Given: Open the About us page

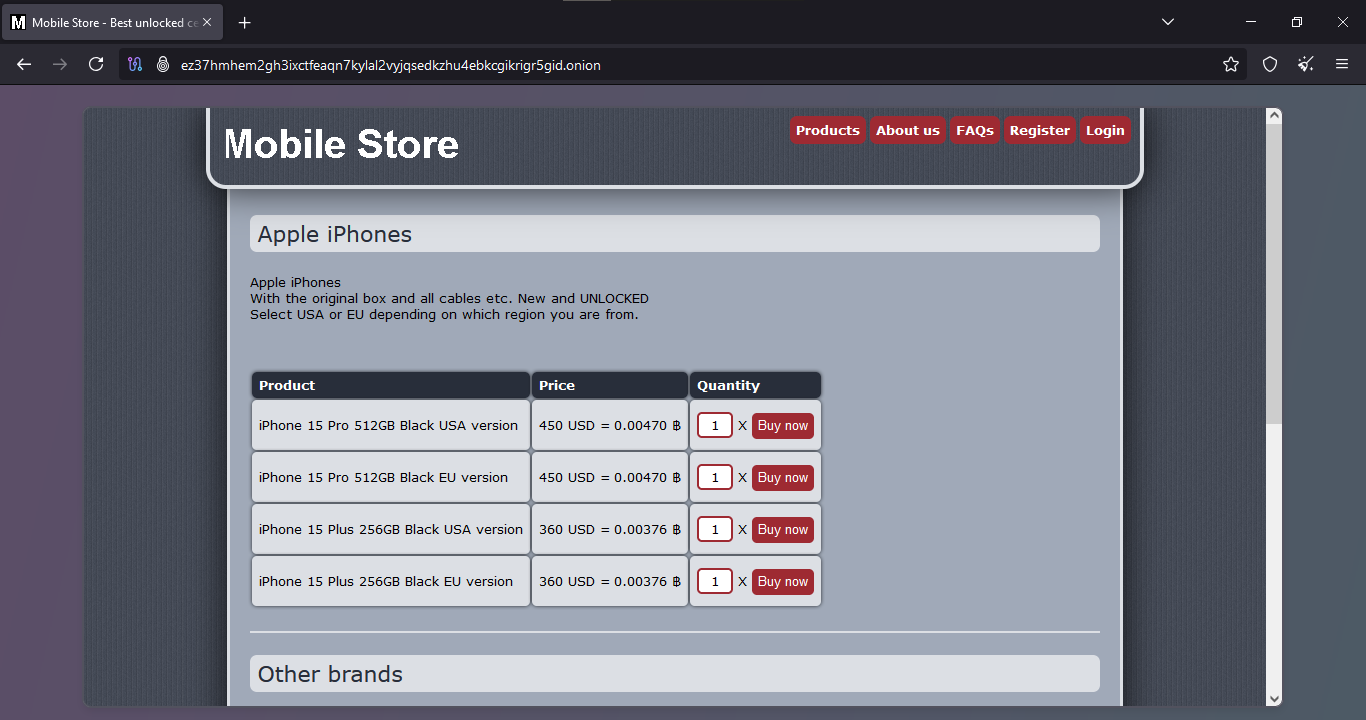Looking at the screenshot, I should point(908,130).
